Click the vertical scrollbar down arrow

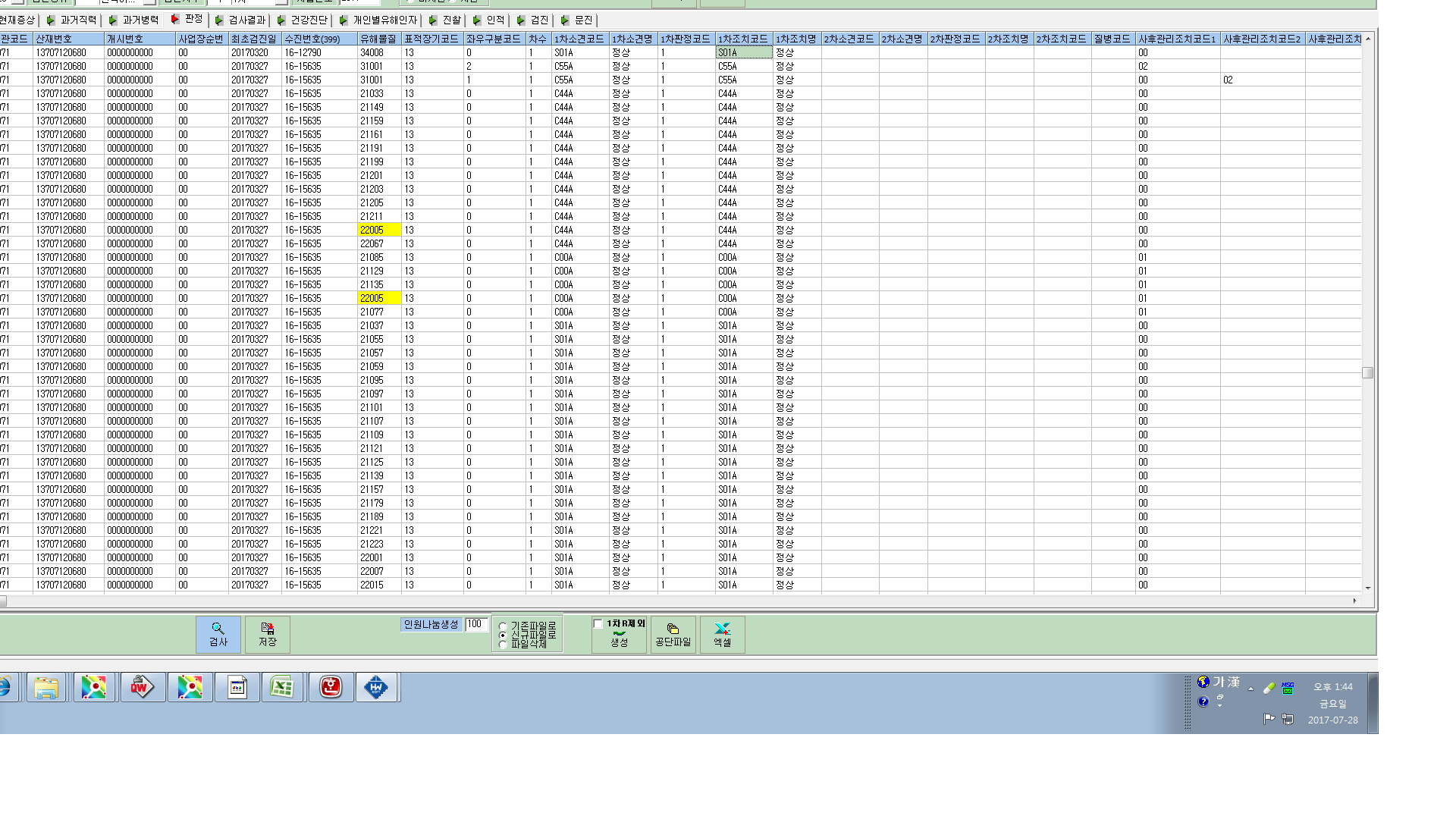pyautogui.click(x=1368, y=588)
